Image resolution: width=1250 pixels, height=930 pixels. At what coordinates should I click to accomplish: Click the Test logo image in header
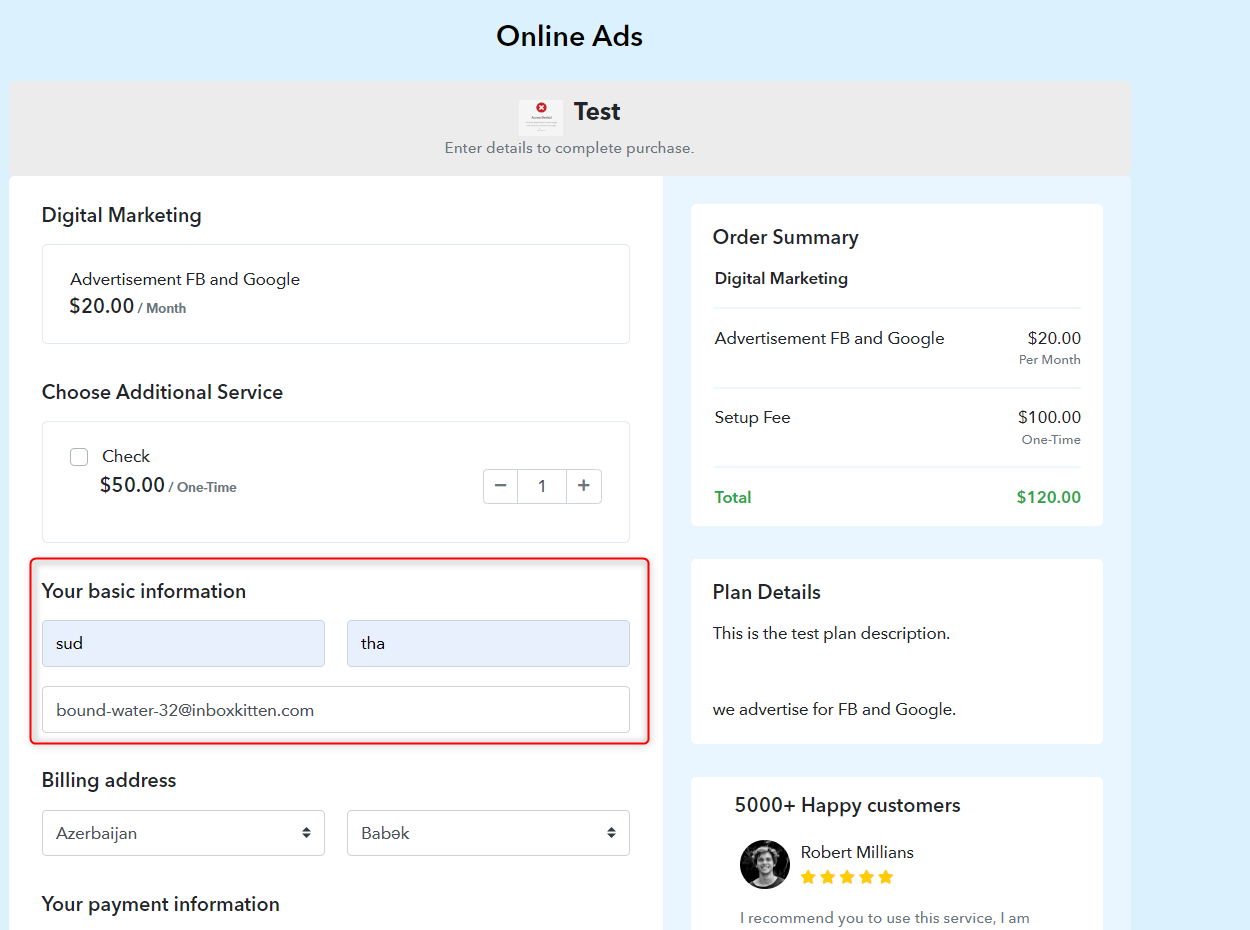(541, 117)
